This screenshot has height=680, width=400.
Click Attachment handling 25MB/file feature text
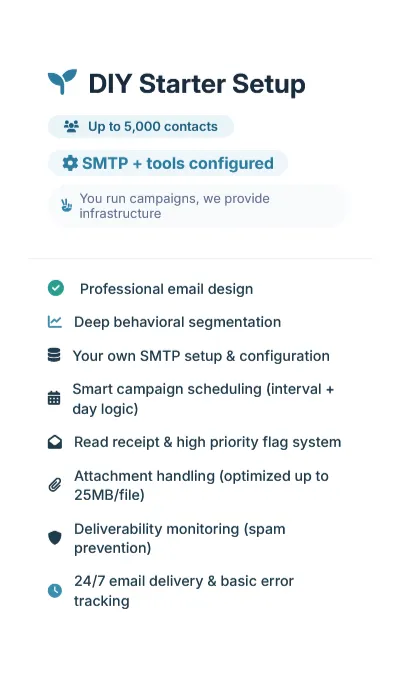(x=201, y=485)
